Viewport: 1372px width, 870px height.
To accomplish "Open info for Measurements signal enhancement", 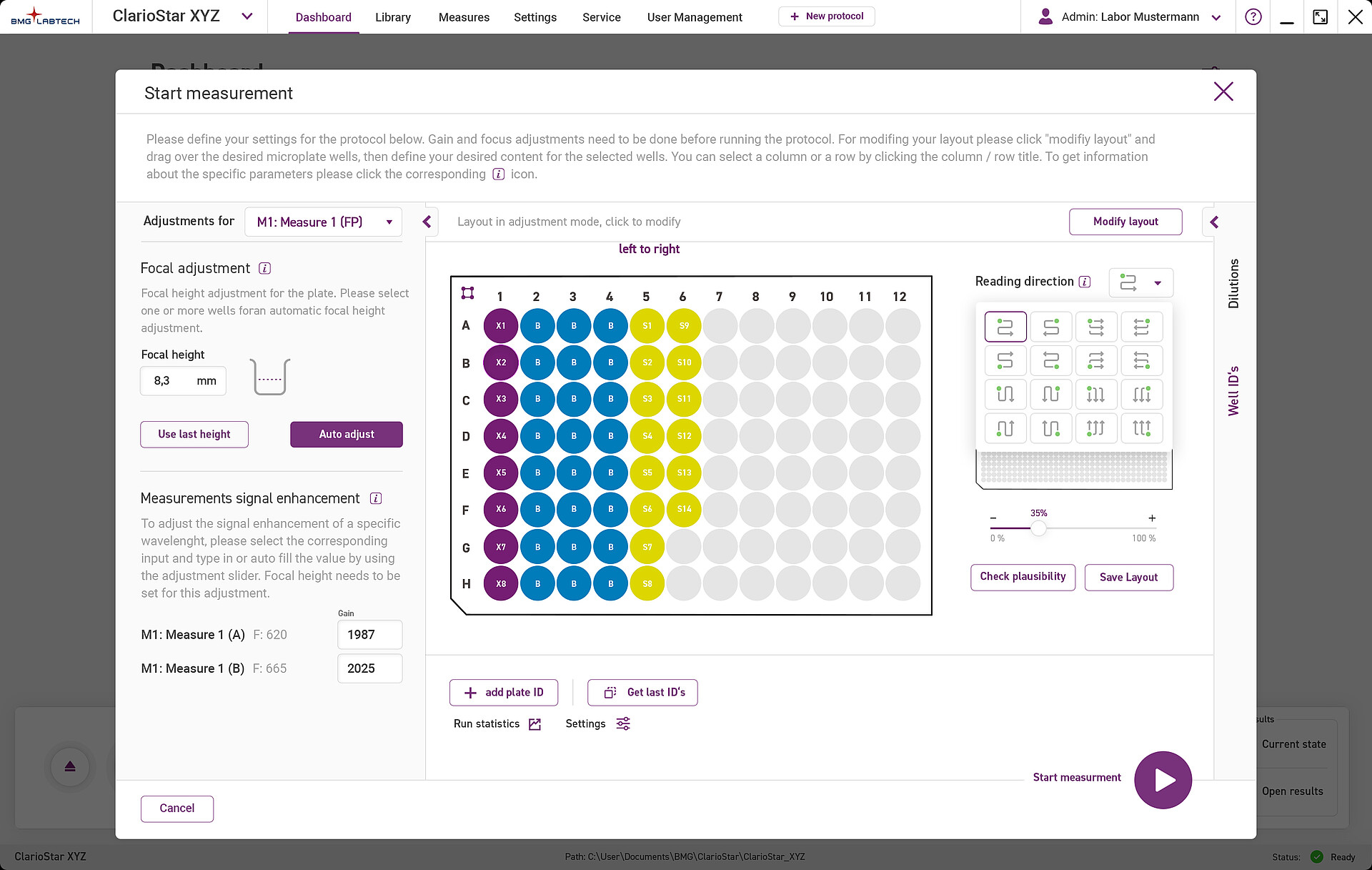I will point(376,498).
